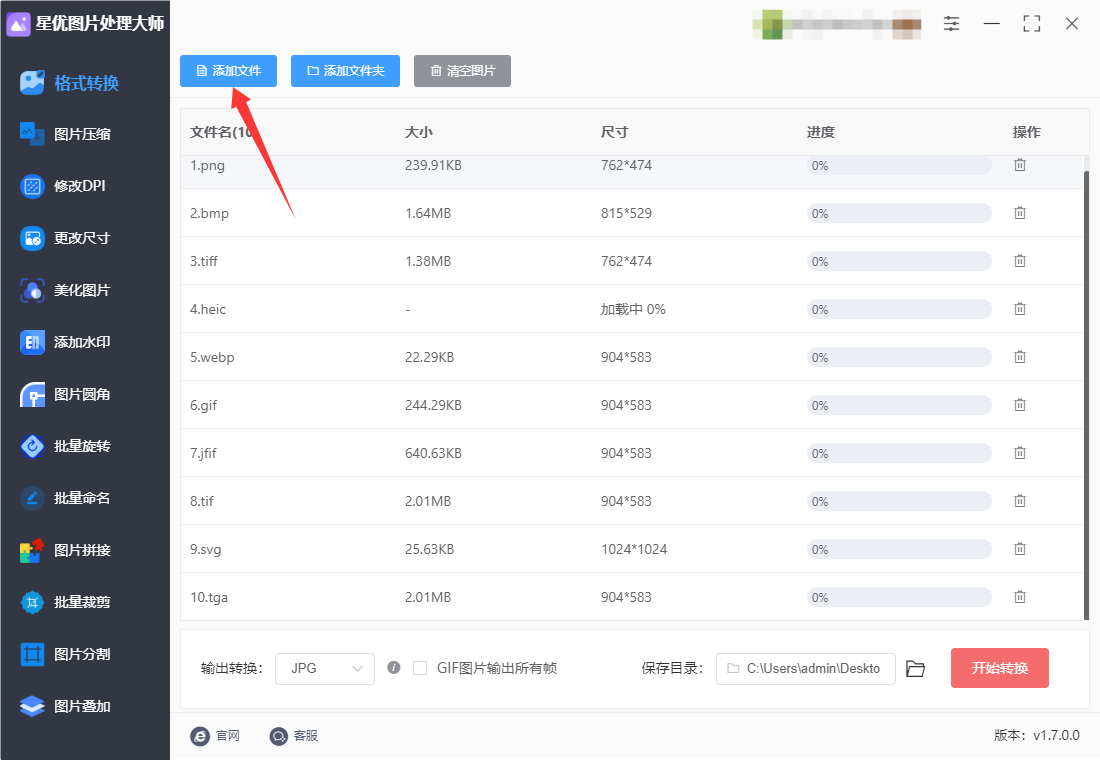Delete 1.png using its trash icon
1100x760 pixels.
click(1020, 165)
